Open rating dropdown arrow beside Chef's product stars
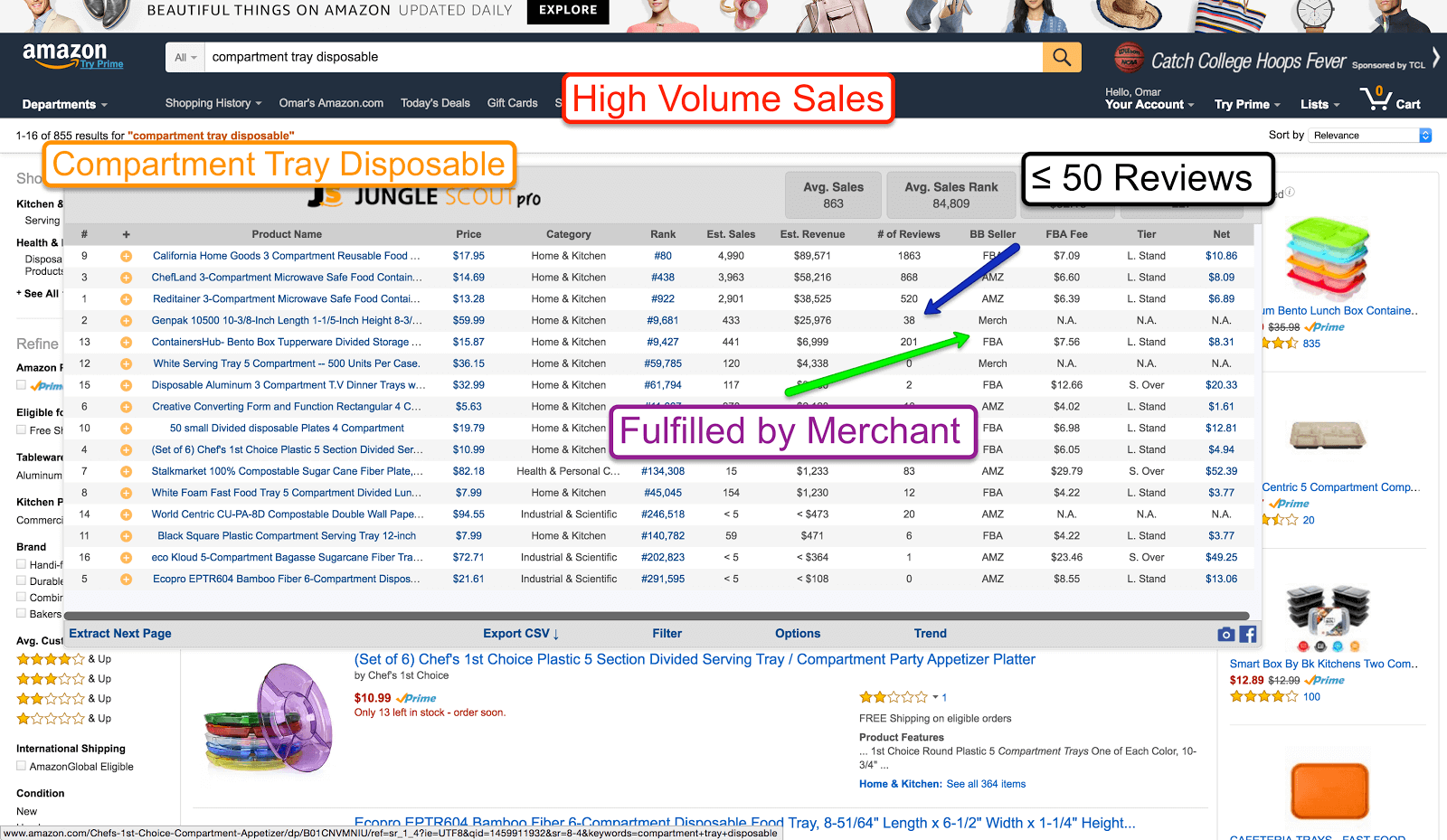The width and height of the screenshot is (1447, 840). 935,697
